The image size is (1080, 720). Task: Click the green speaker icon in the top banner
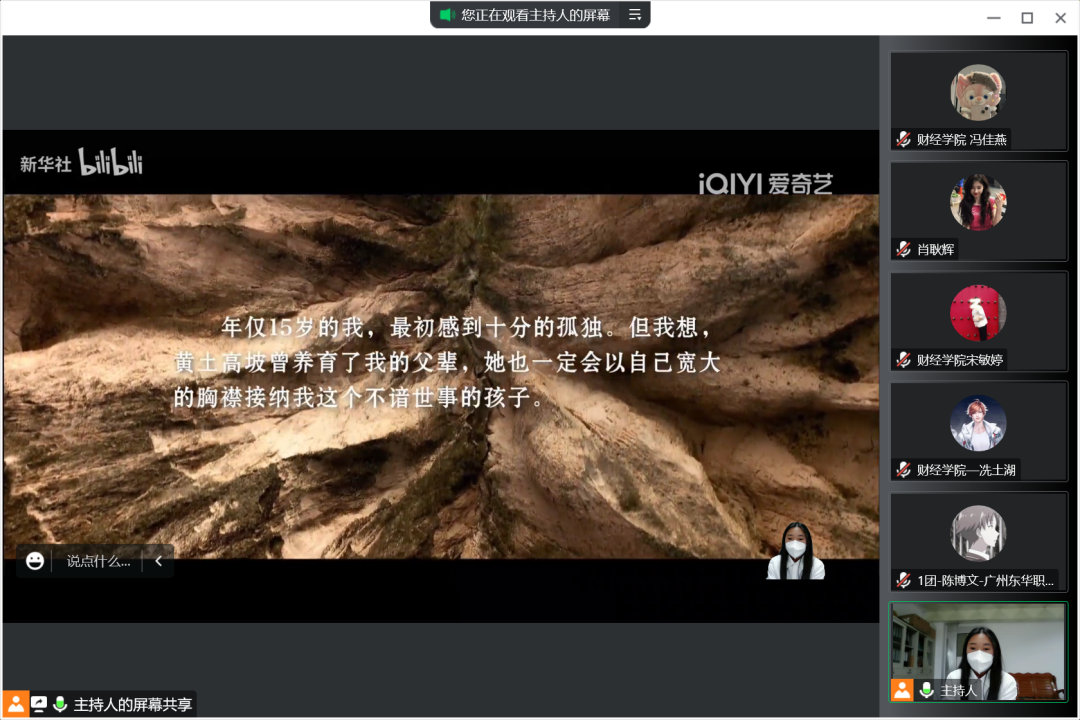(447, 14)
